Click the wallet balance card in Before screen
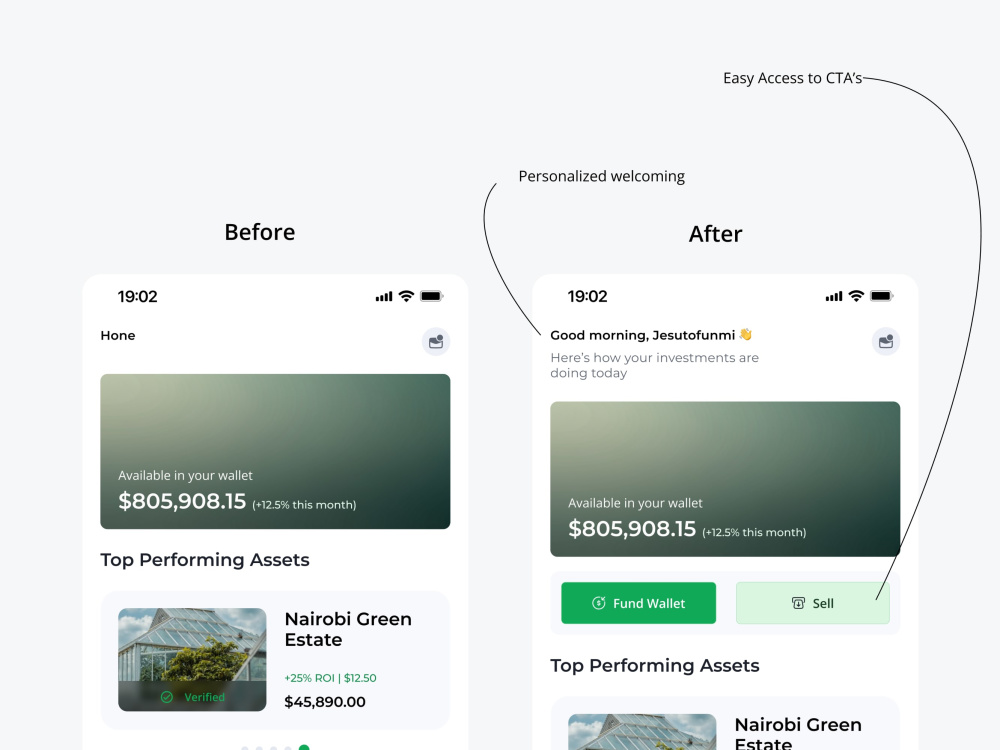Screen dimensions: 1000x750 coord(276,452)
